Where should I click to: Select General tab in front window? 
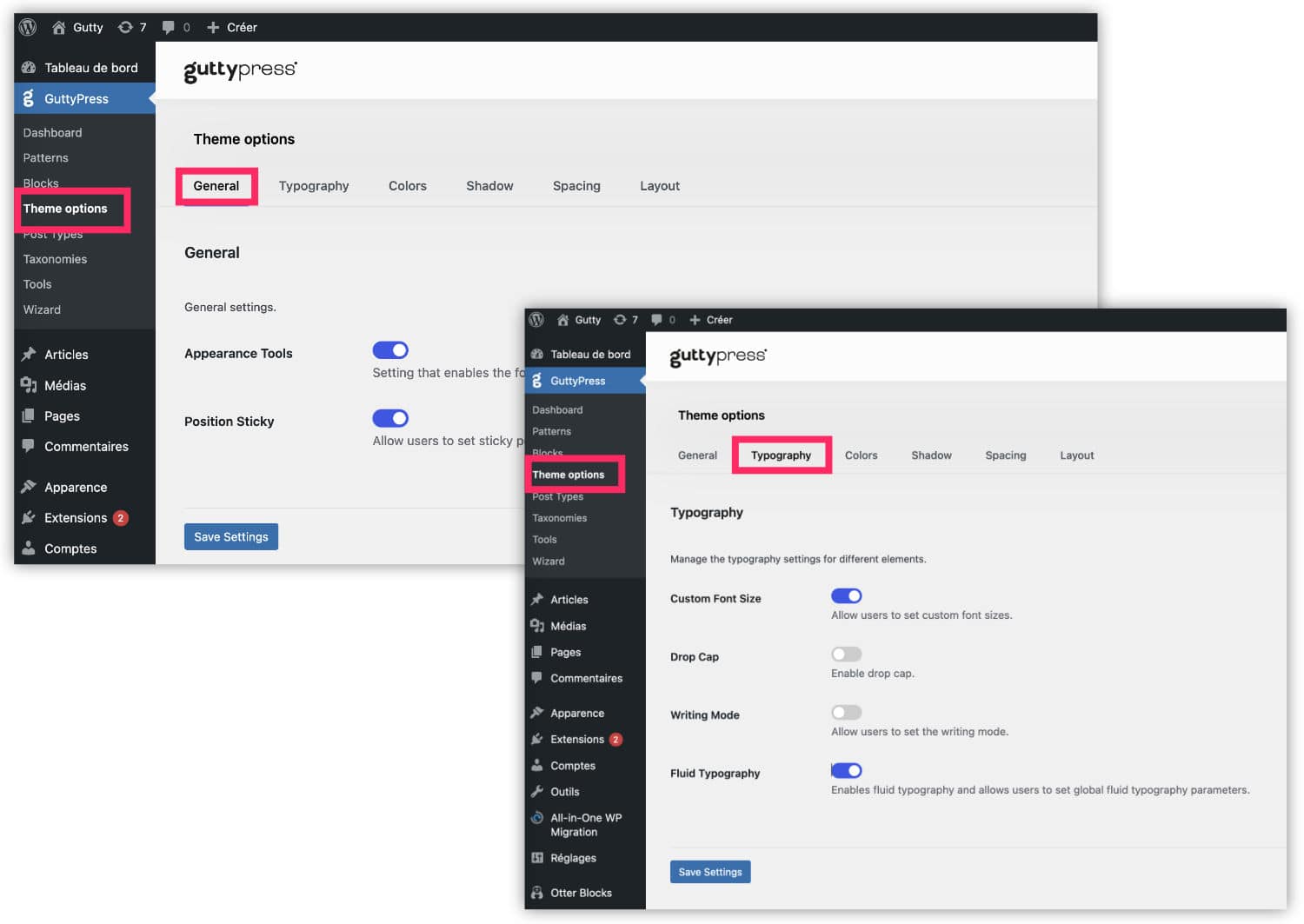click(x=697, y=455)
